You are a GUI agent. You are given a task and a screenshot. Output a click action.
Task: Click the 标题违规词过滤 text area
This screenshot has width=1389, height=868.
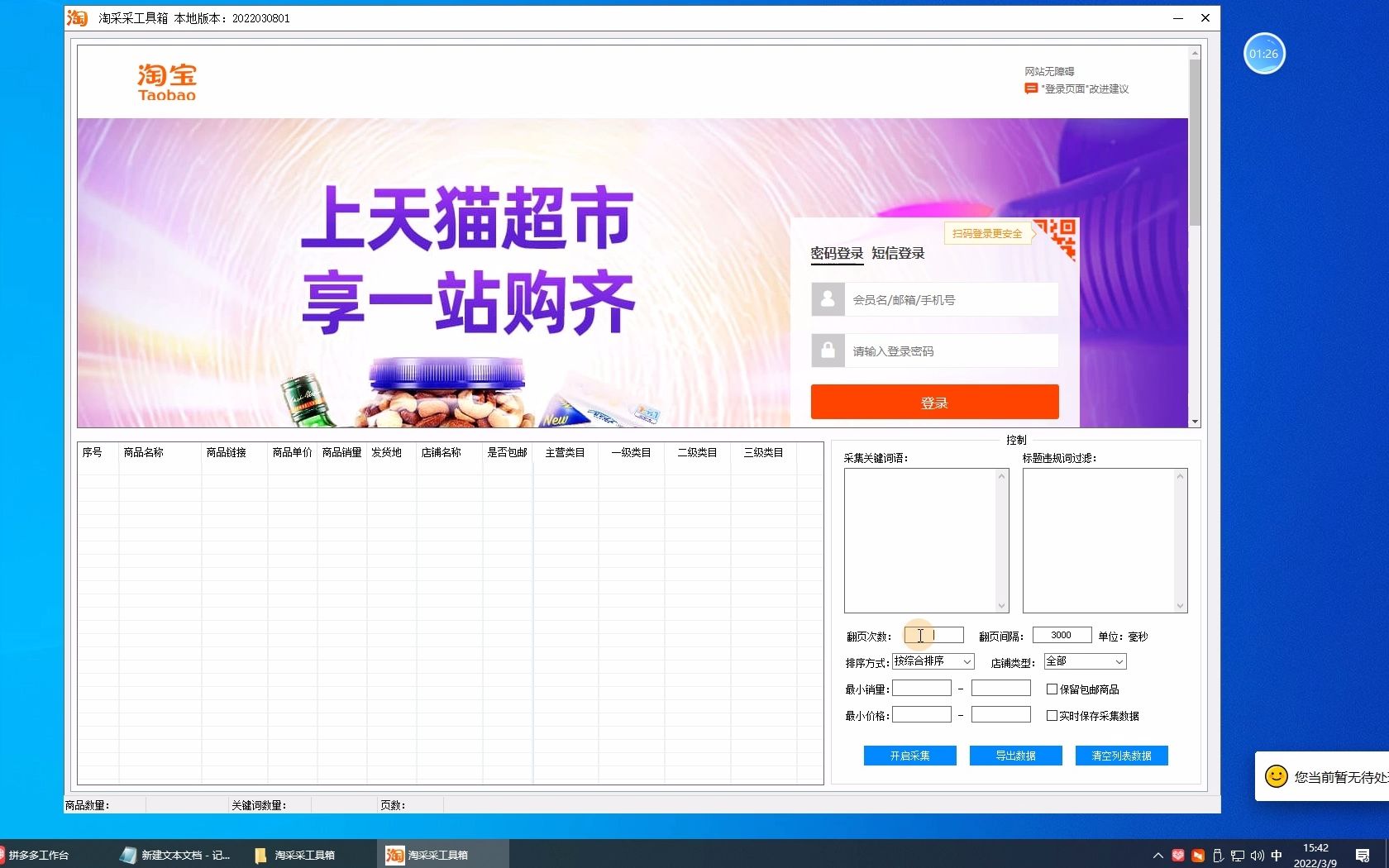click(x=1105, y=541)
